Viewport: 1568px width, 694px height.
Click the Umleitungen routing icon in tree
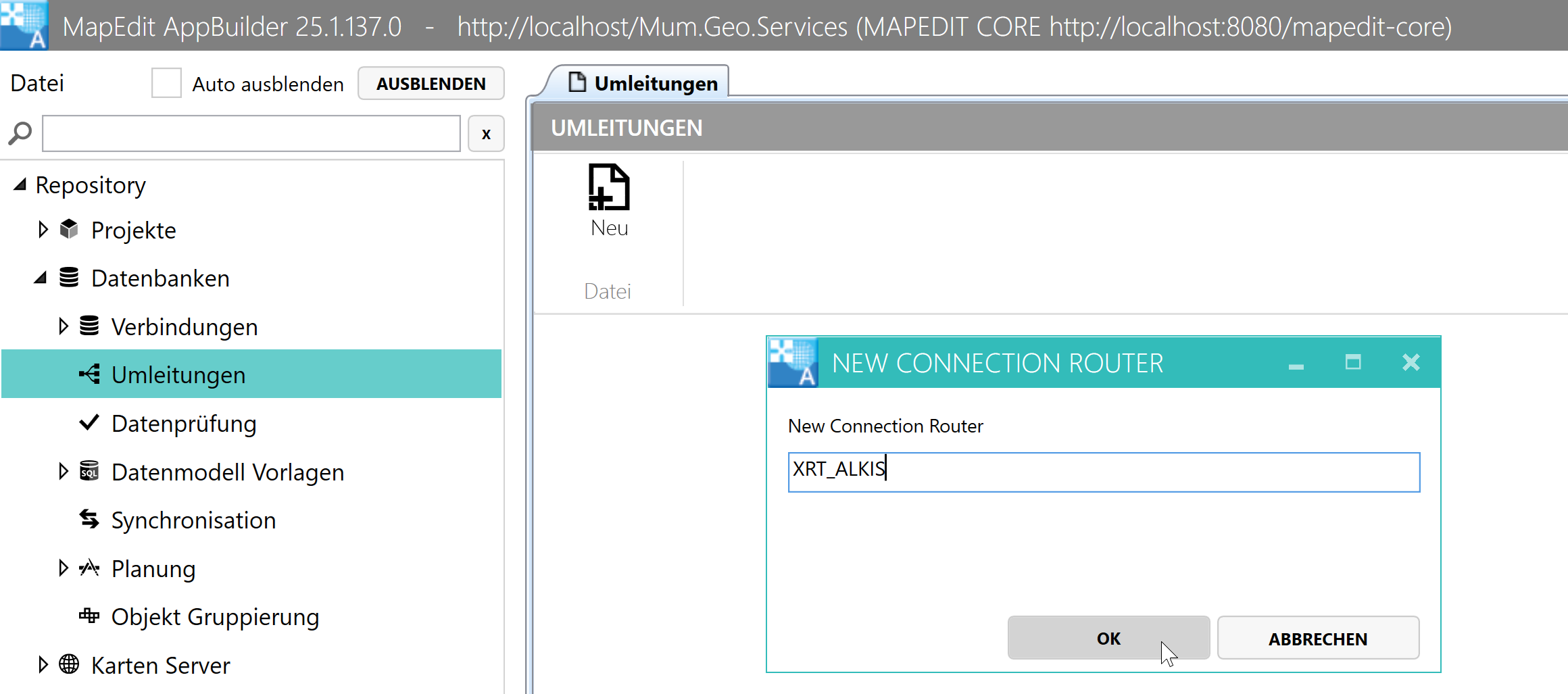[x=89, y=374]
